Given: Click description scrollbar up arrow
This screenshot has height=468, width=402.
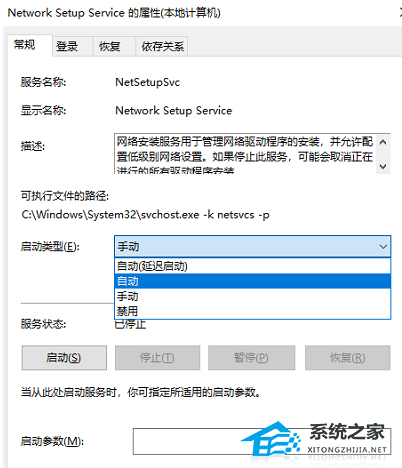Looking at the screenshot, I should (383, 142).
